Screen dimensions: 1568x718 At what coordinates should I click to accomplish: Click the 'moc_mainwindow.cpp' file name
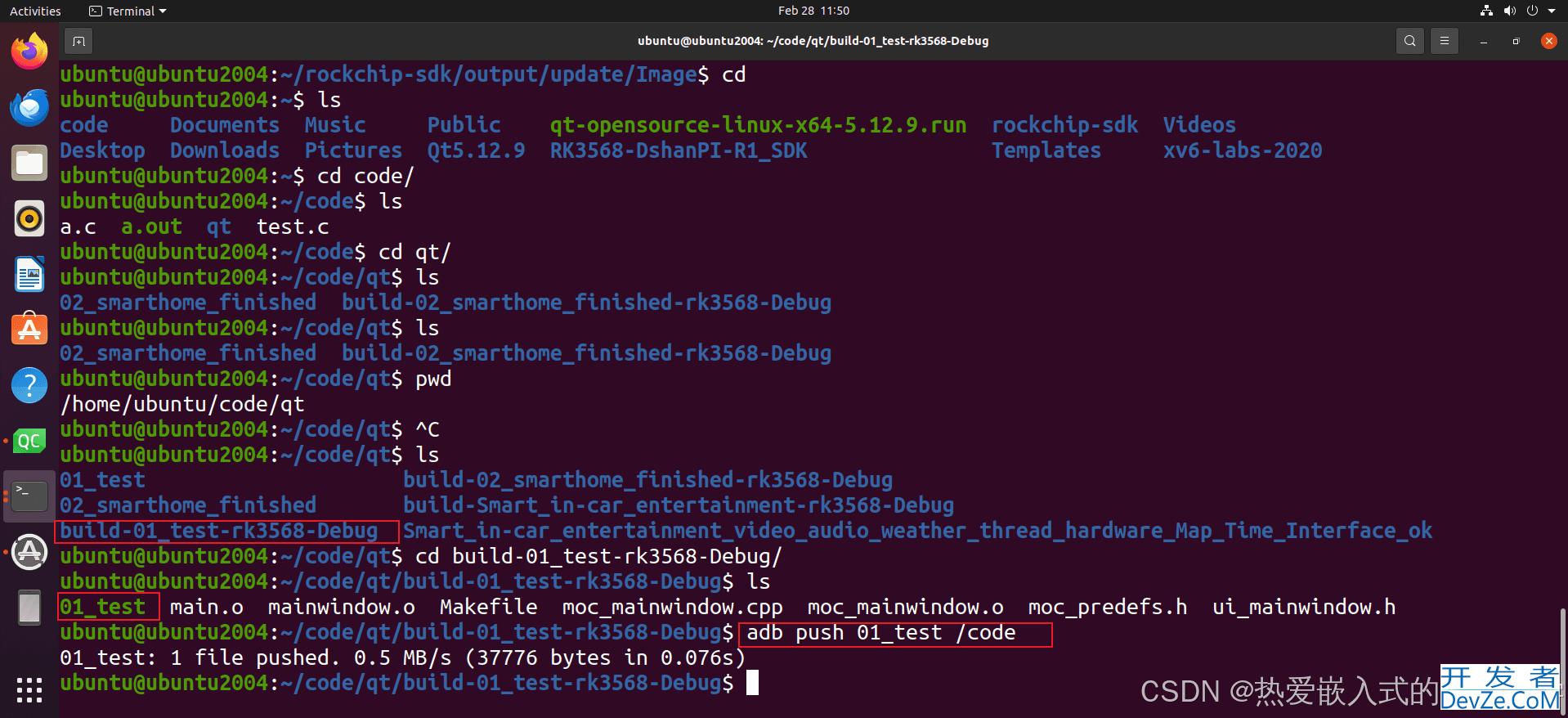click(672, 607)
